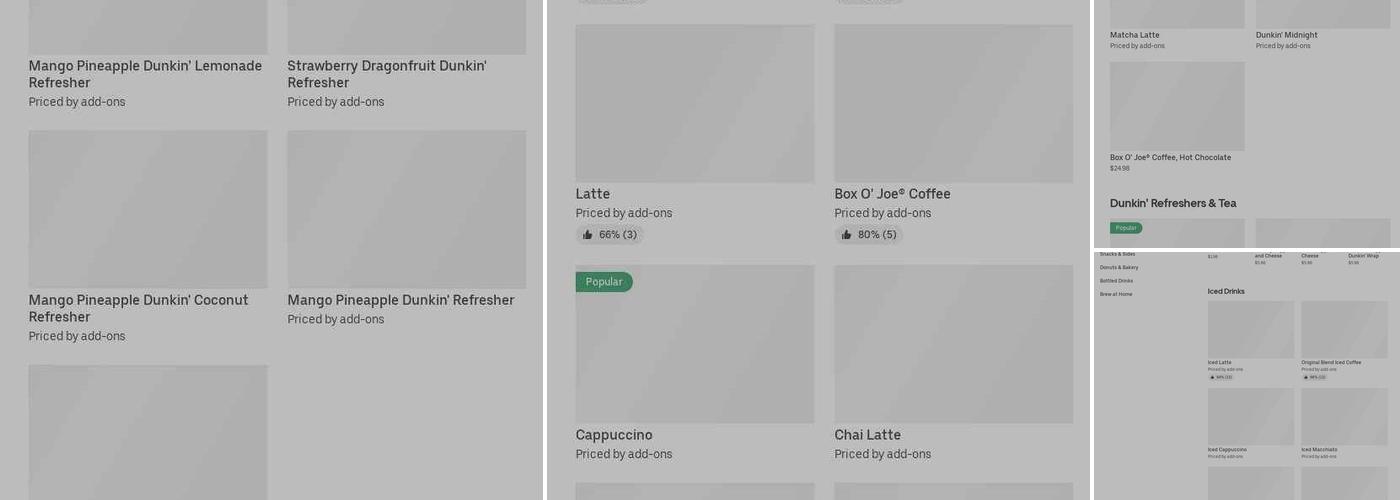The image size is (1400, 500).
Task: Open the Mango Pineapple Dunkin' Lemonade Refresher item
Action: [145, 74]
